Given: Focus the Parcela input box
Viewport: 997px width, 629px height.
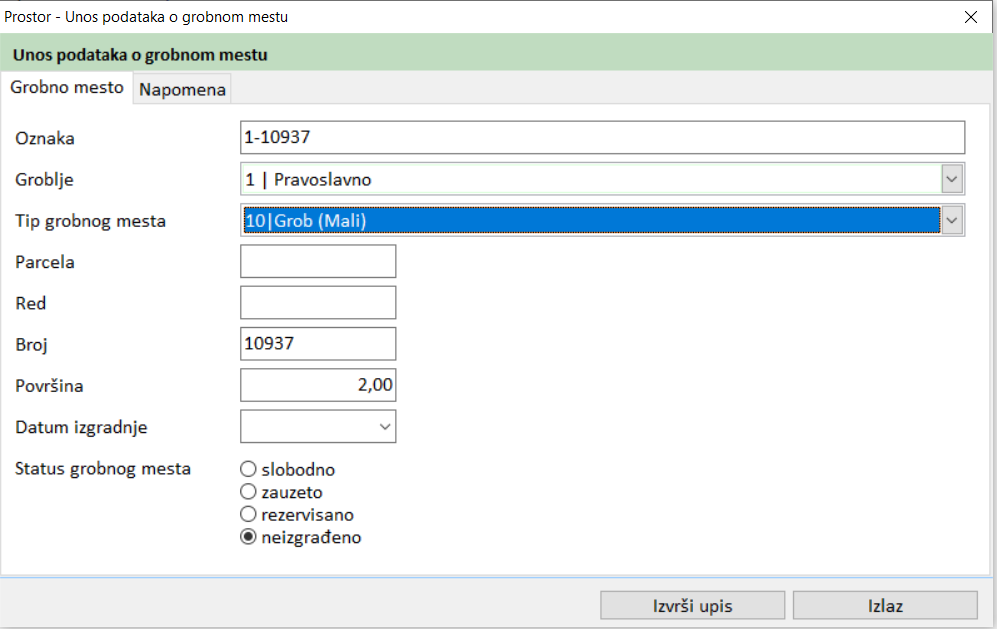Looking at the screenshot, I should coord(318,262).
